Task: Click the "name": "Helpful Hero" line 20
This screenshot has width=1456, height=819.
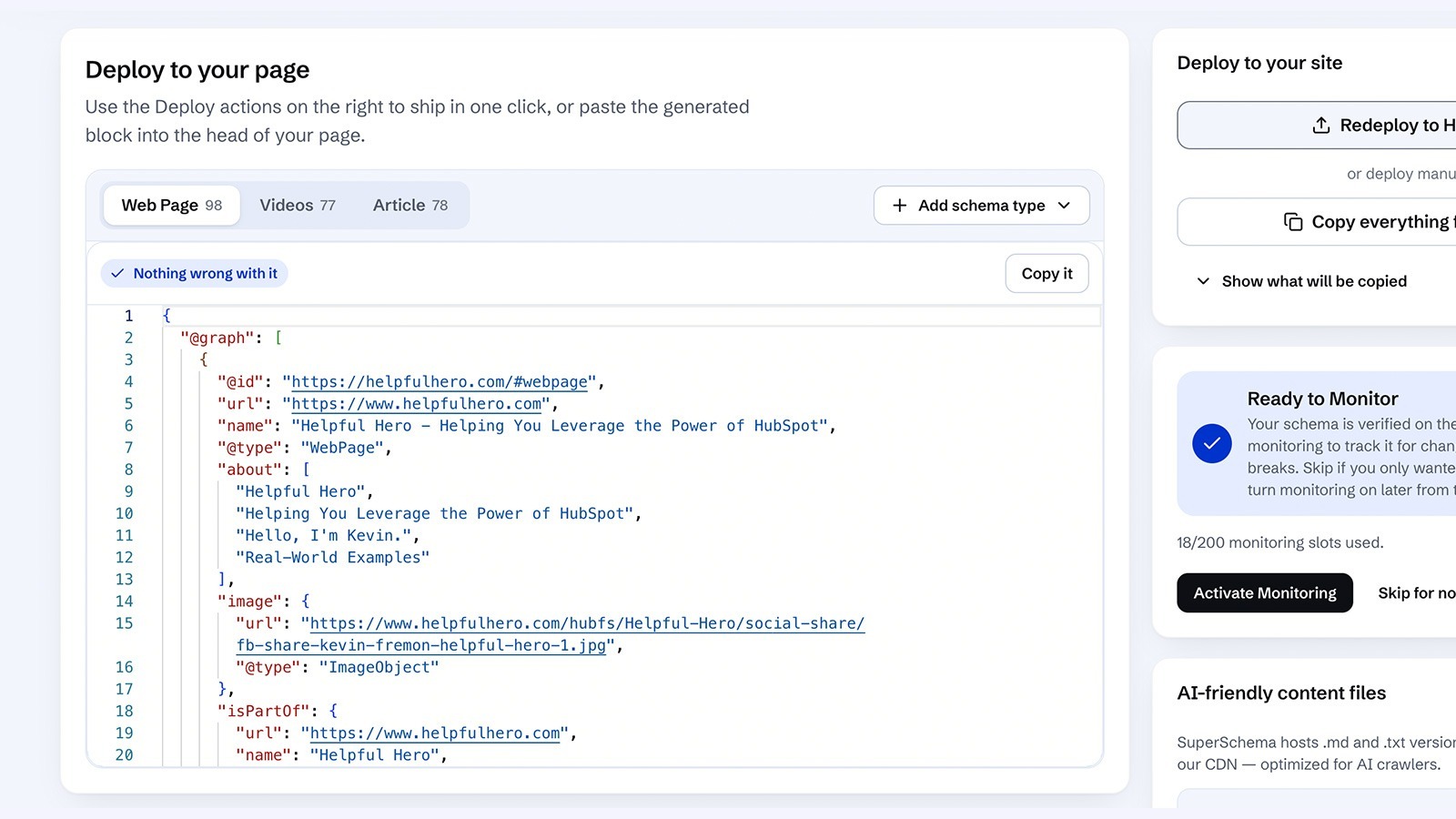Action: [x=341, y=755]
